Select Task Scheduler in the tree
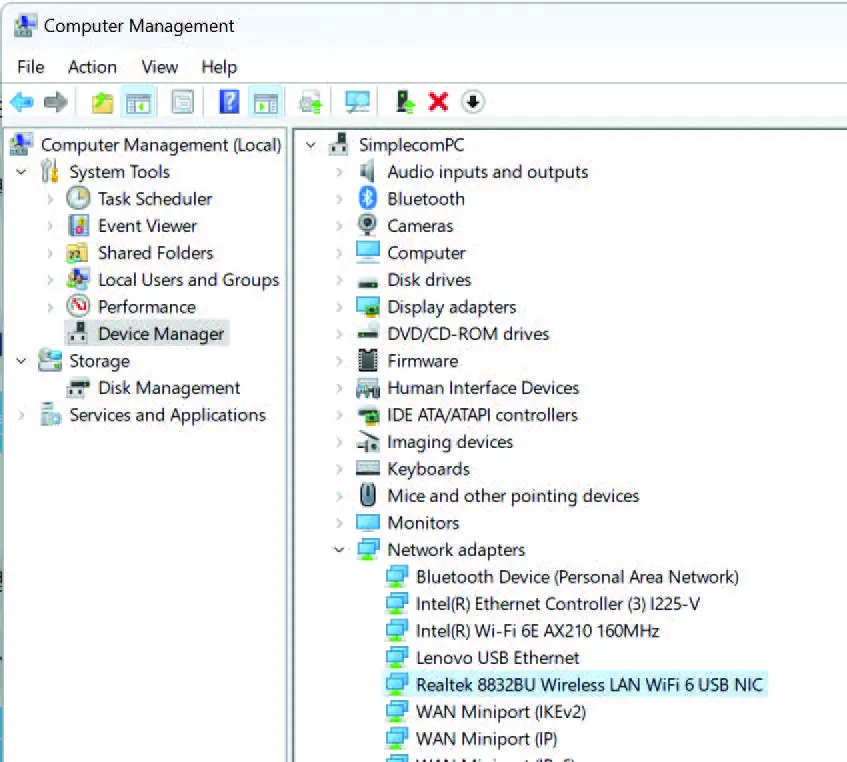The width and height of the screenshot is (847, 762). pos(154,199)
